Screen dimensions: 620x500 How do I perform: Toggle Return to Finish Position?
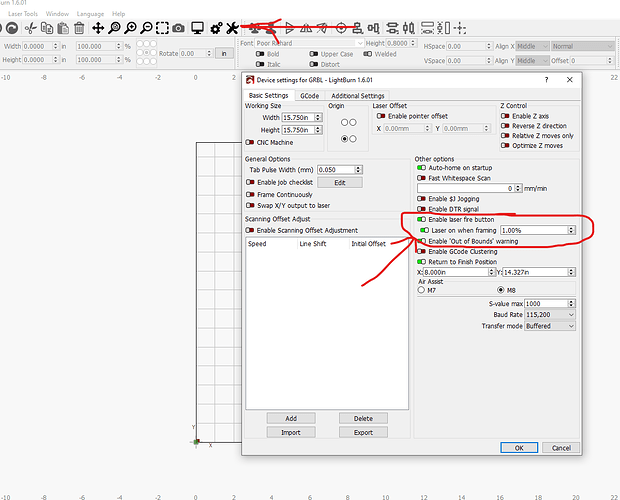pyautogui.click(x=422, y=262)
